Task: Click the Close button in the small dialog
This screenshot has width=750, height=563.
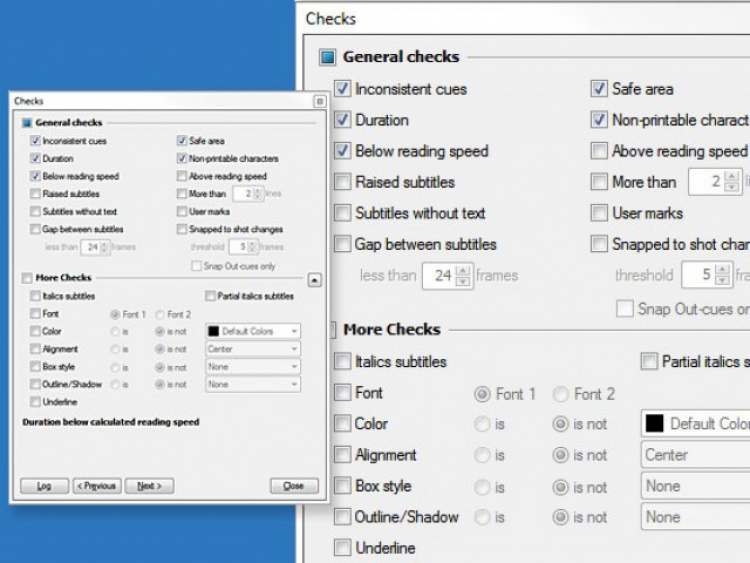Action: click(294, 486)
